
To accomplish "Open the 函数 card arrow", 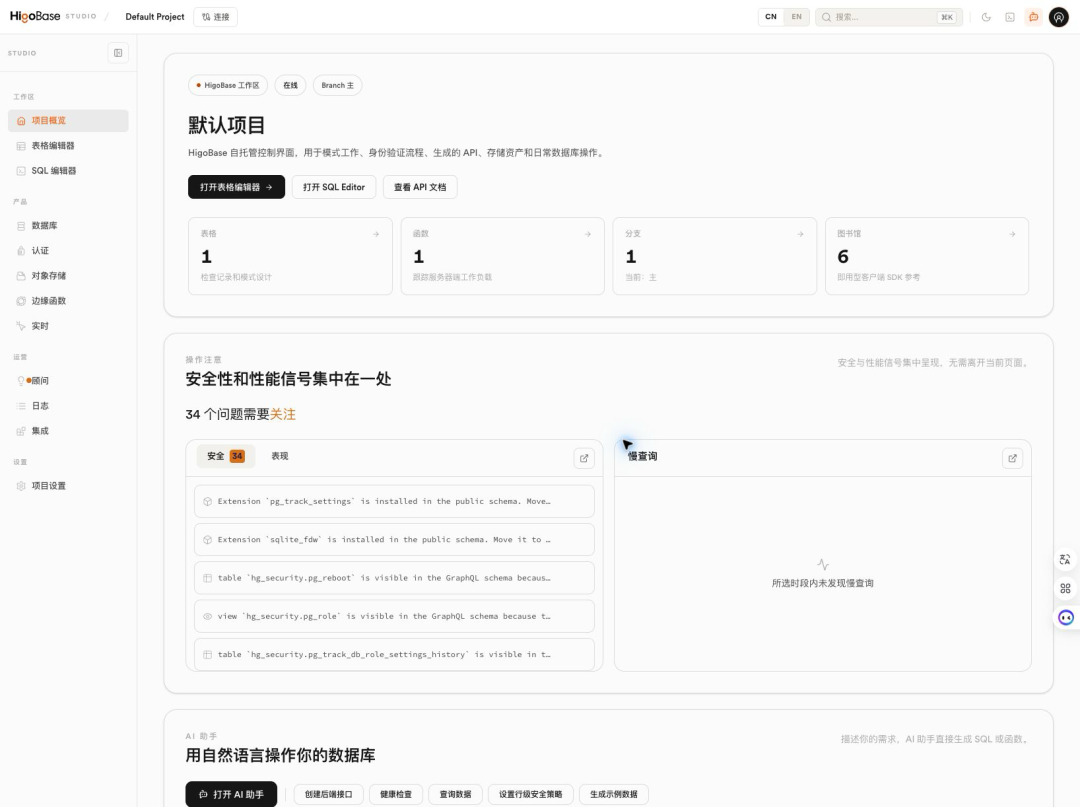I will click(x=588, y=234).
